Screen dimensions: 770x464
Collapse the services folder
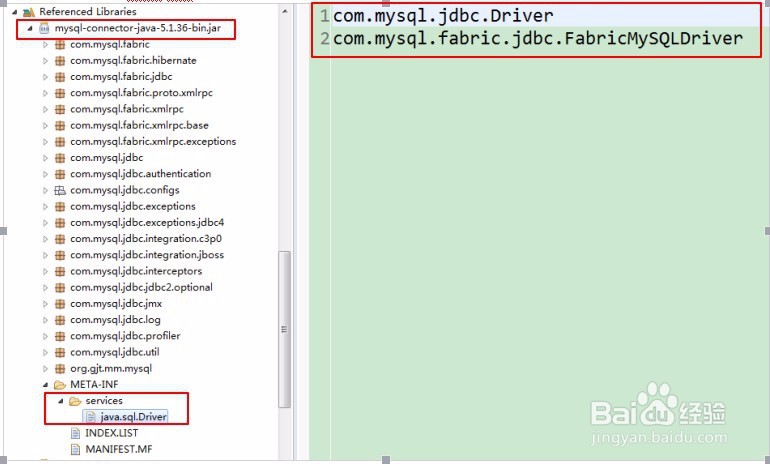[x=61, y=402]
